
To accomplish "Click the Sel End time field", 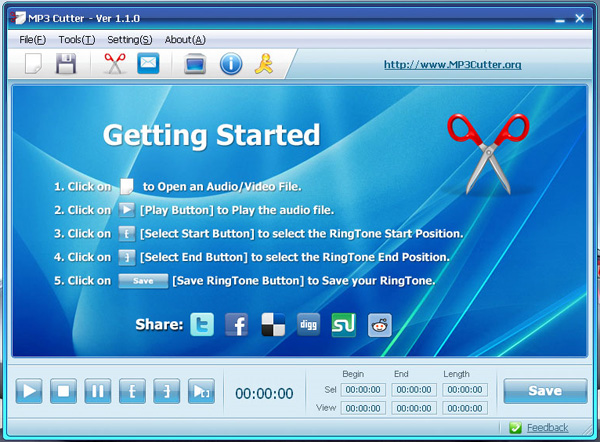I will coord(414,390).
